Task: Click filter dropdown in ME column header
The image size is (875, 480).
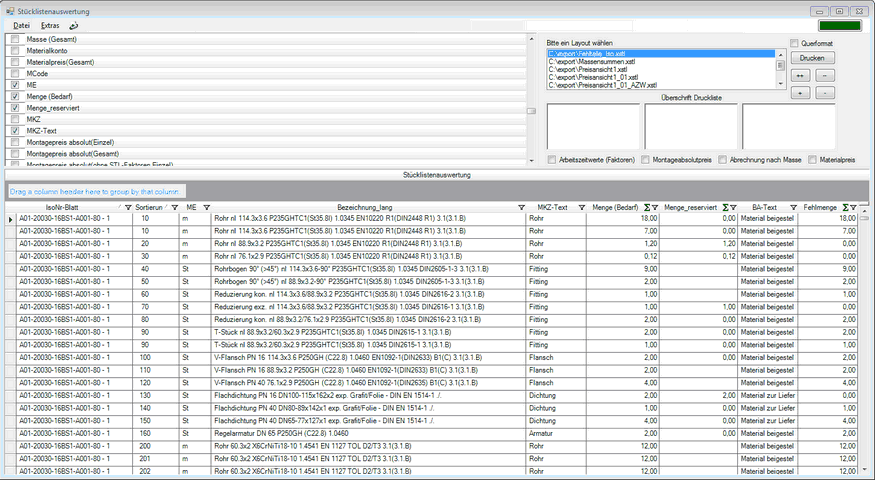Action: (203, 207)
